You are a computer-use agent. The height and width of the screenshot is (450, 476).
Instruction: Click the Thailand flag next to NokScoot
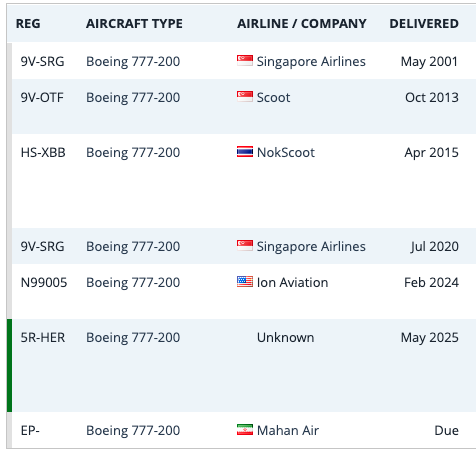tap(245, 152)
